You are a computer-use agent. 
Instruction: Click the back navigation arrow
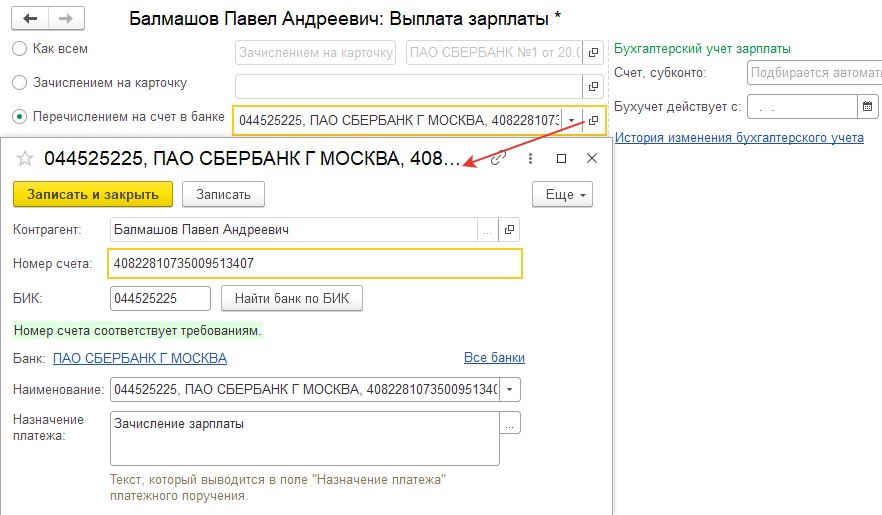[30, 19]
